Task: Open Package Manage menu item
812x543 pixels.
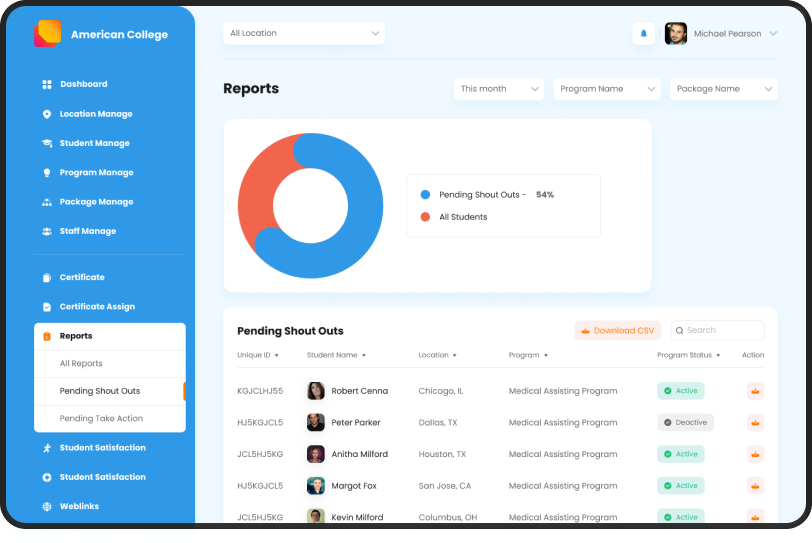Action: coord(97,202)
